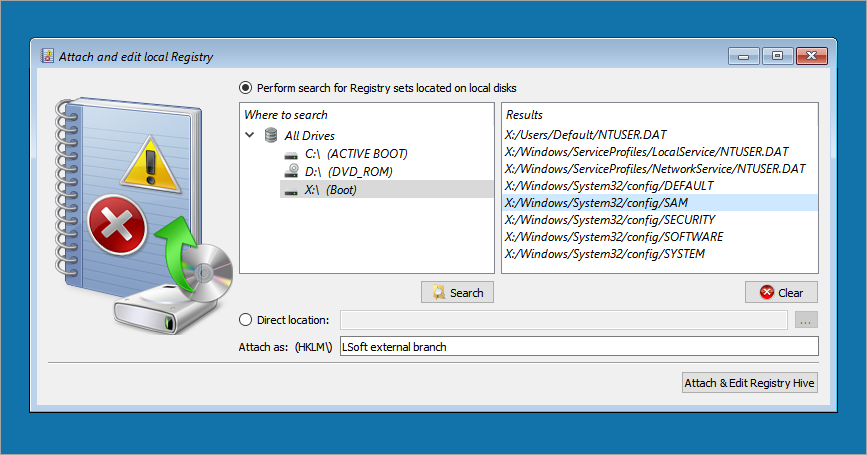Image resolution: width=867 pixels, height=455 pixels.
Task: Select the D:\ (DVD_ROM) drive entry
Action: pos(348,172)
